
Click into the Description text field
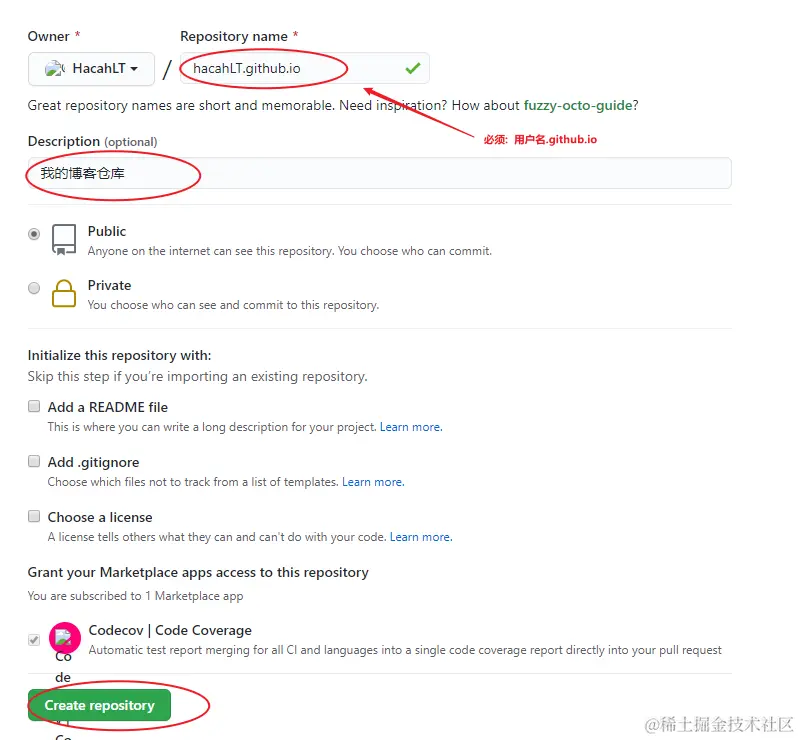[380, 174]
